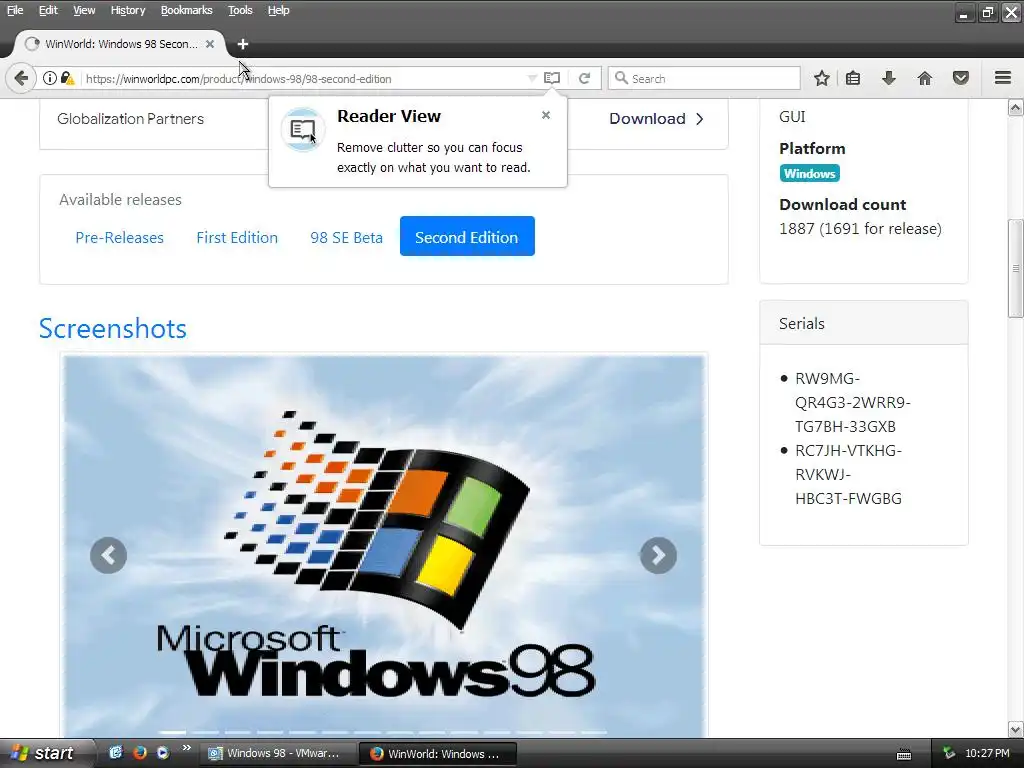Click the first carousel indicator bar
Image resolution: width=1024 pixels, height=768 pixels.
pos(173,732)
